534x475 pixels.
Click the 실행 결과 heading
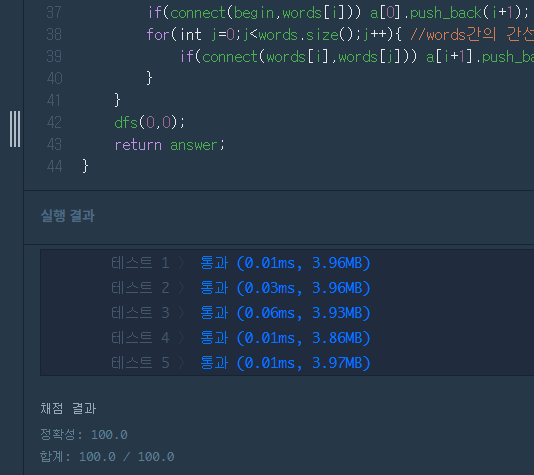67,216
